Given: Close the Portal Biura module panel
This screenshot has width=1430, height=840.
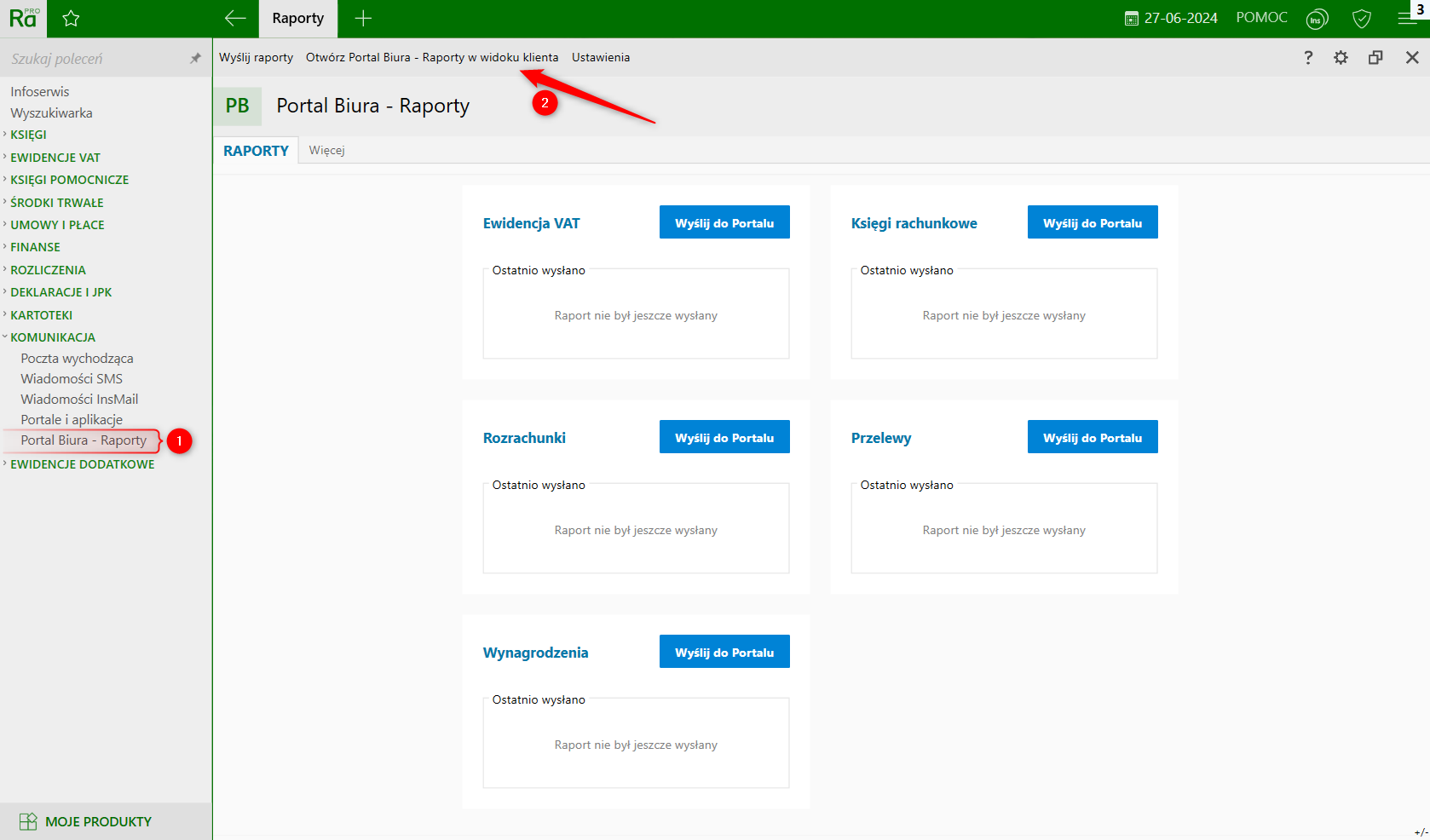Looking at the screenshot, I should coord(1412,57).
